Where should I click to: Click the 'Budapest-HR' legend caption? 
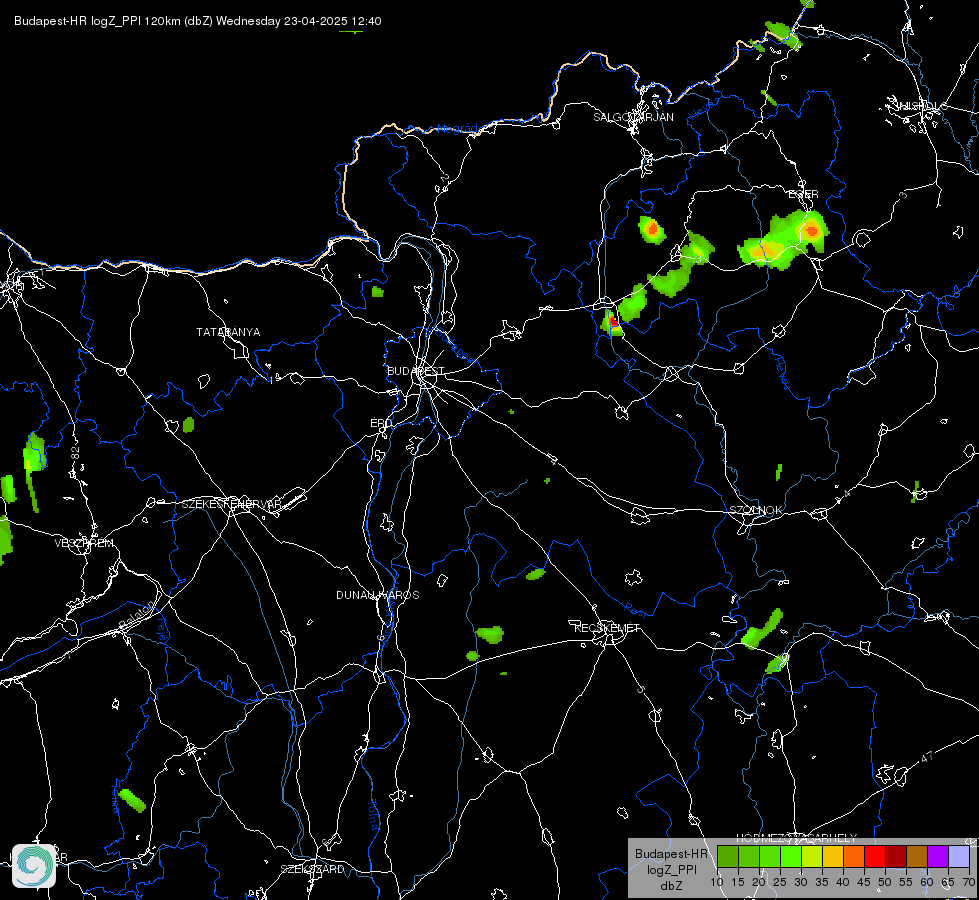(671, 854)
